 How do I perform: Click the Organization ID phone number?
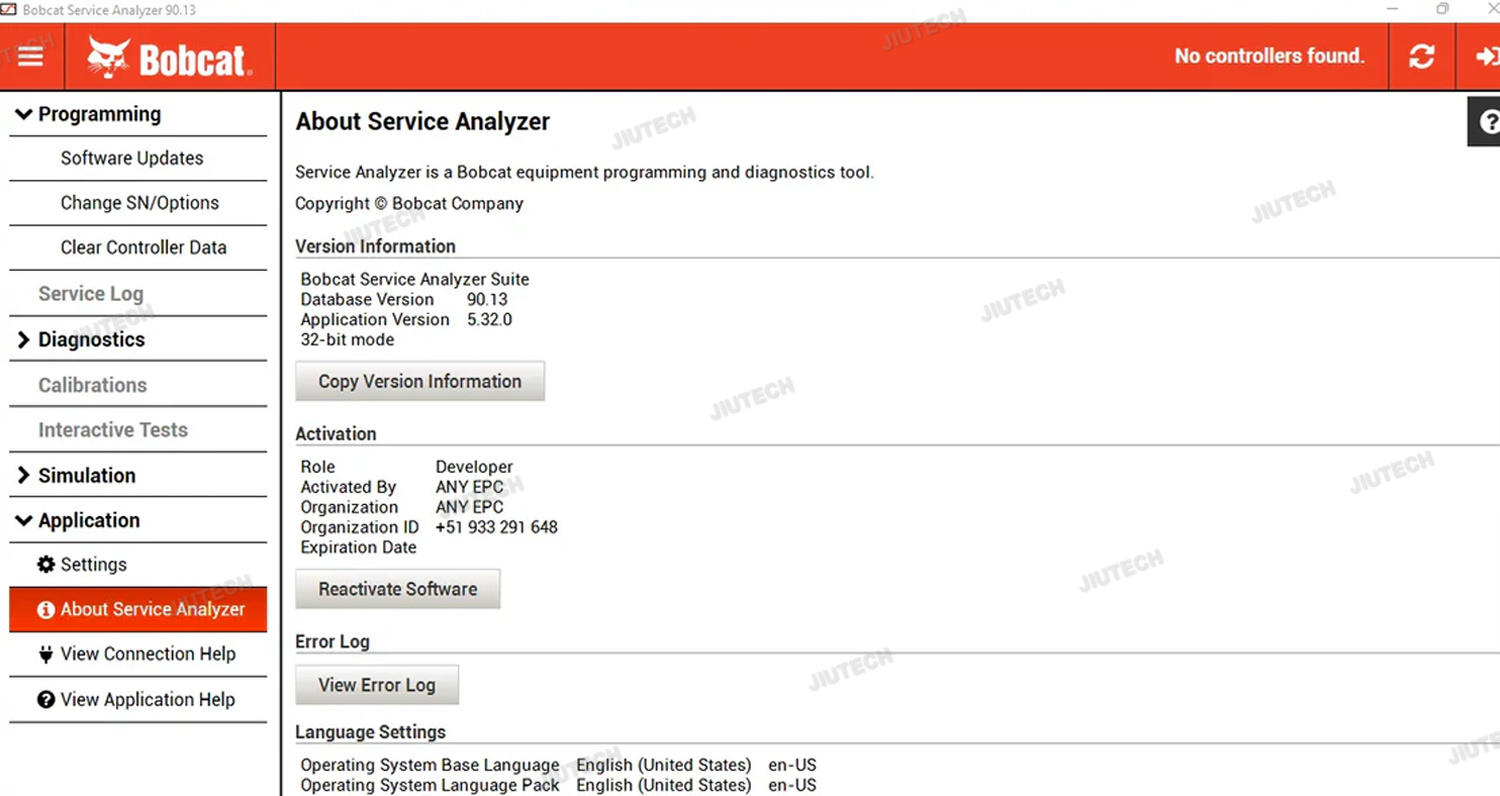tap(496, 527)
